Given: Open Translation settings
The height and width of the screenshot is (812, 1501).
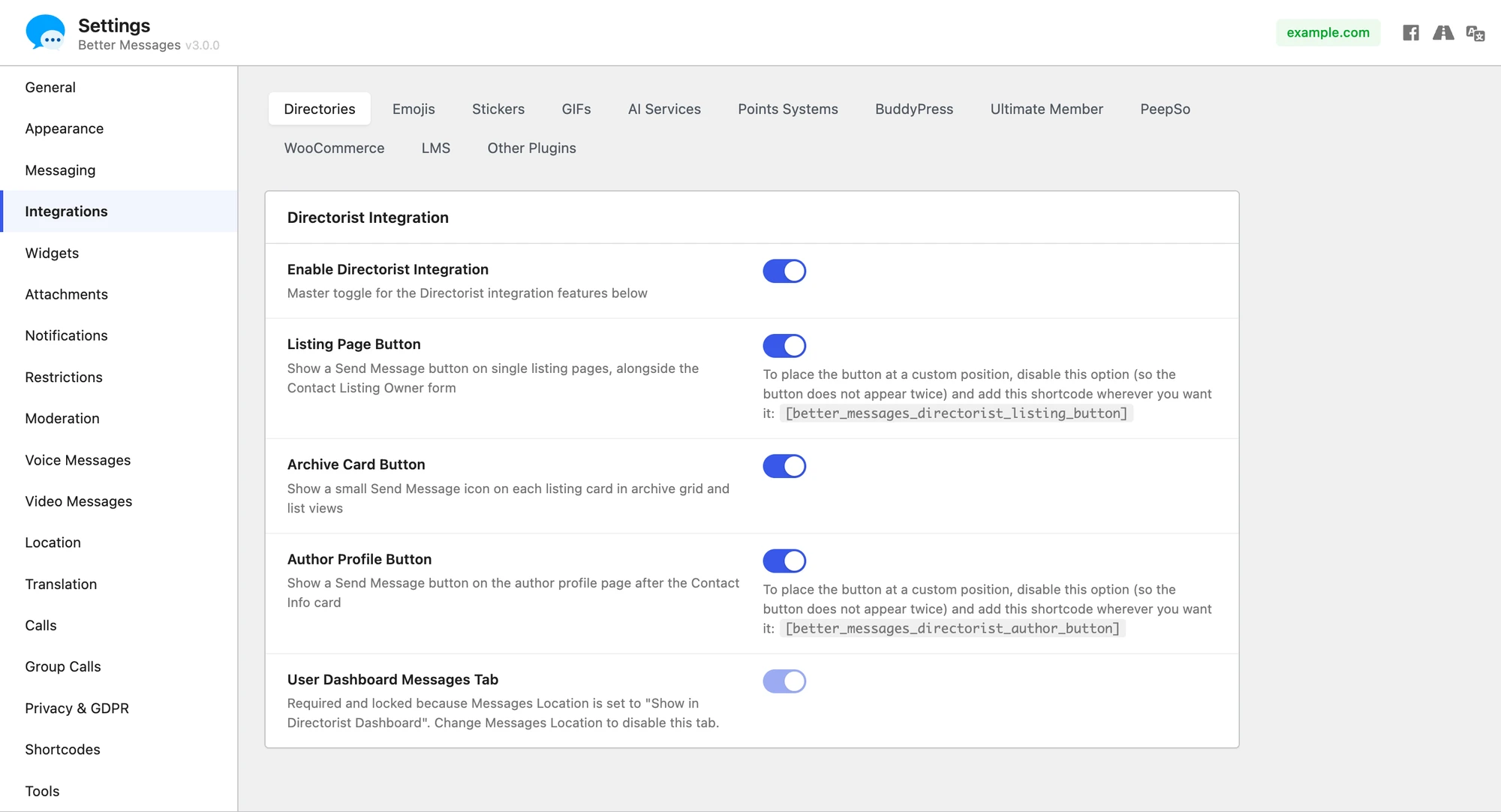Looking at the screenshot, I should click(x=119, y=584).
